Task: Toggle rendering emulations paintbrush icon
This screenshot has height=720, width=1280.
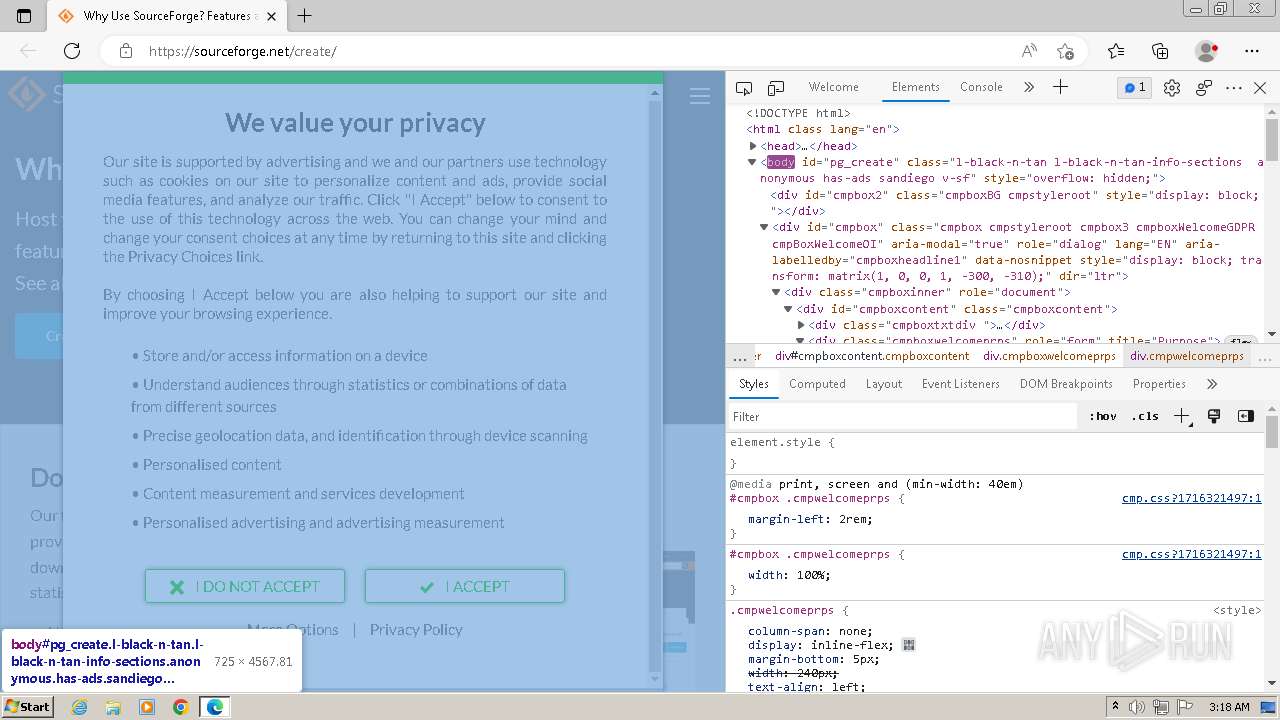Action: (x=1214, y=416)
